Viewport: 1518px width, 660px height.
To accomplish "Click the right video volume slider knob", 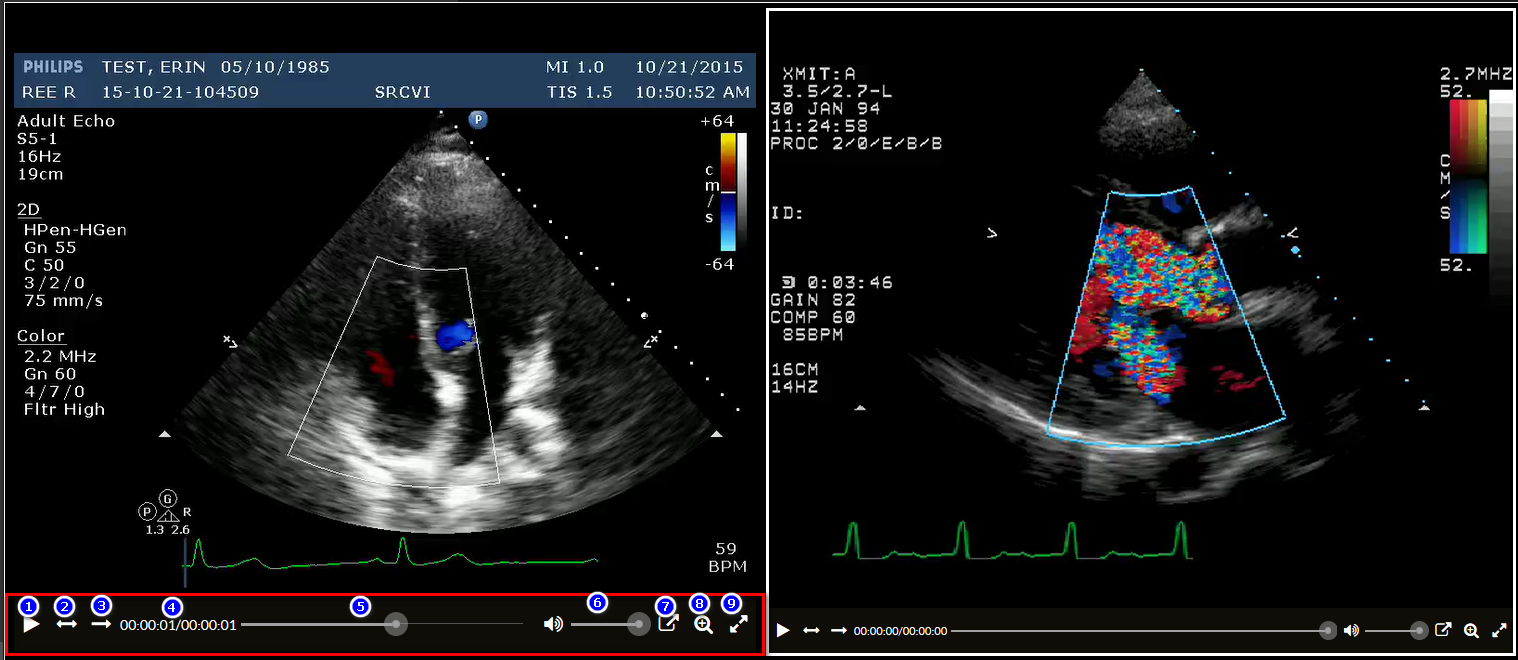I will tap(1418, 631).
